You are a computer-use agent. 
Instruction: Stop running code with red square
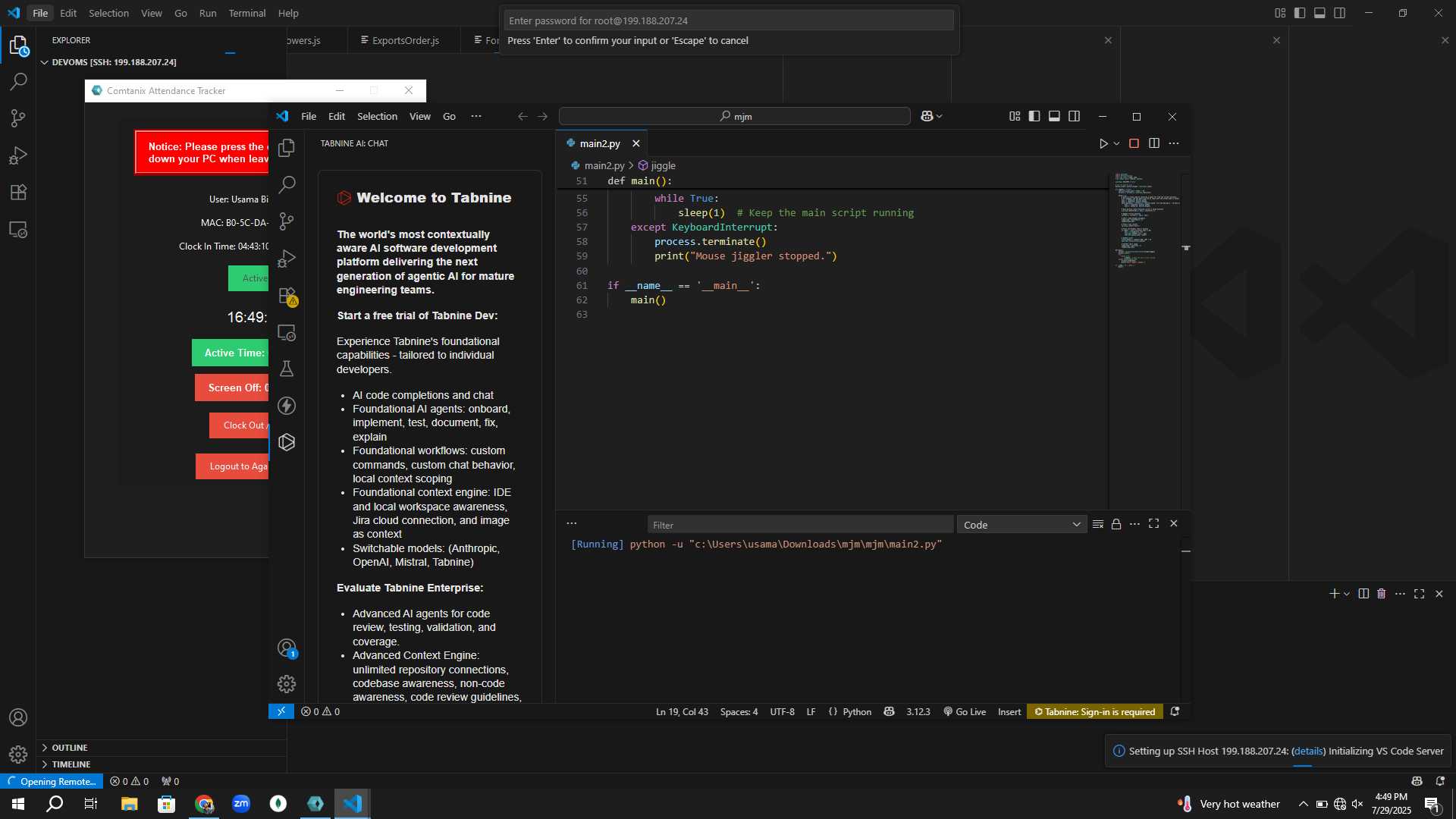1134,143
